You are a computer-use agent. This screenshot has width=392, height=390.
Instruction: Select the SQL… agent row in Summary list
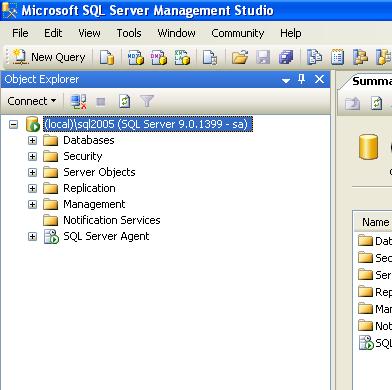pyautogui.click(x=375, y=343)
